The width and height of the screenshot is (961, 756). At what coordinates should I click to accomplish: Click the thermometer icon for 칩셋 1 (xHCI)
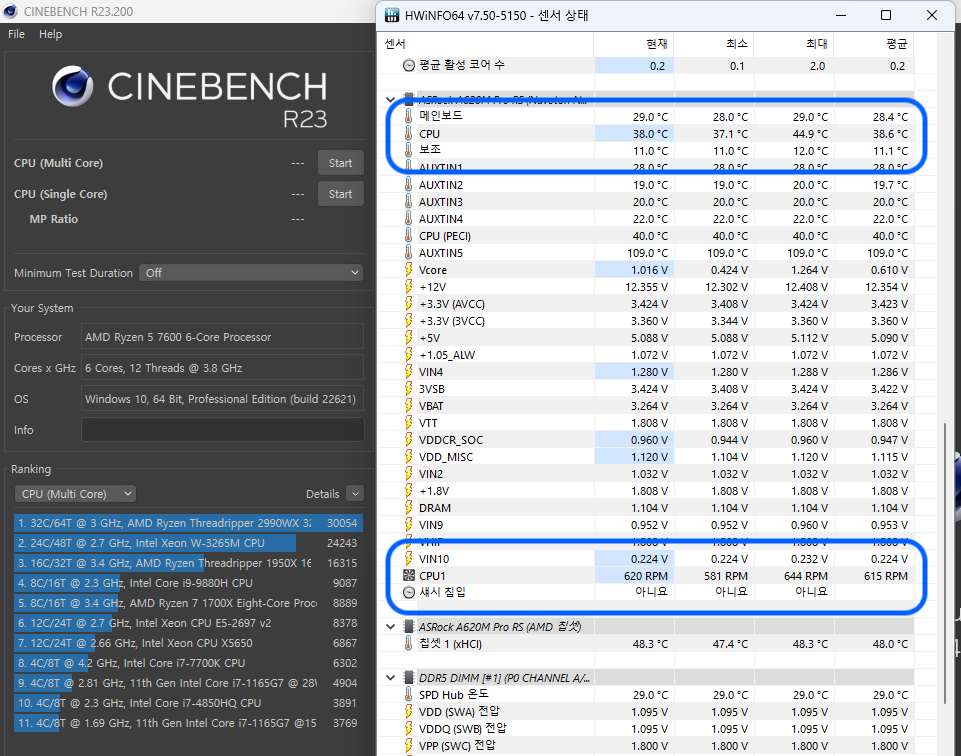(409, 643)
